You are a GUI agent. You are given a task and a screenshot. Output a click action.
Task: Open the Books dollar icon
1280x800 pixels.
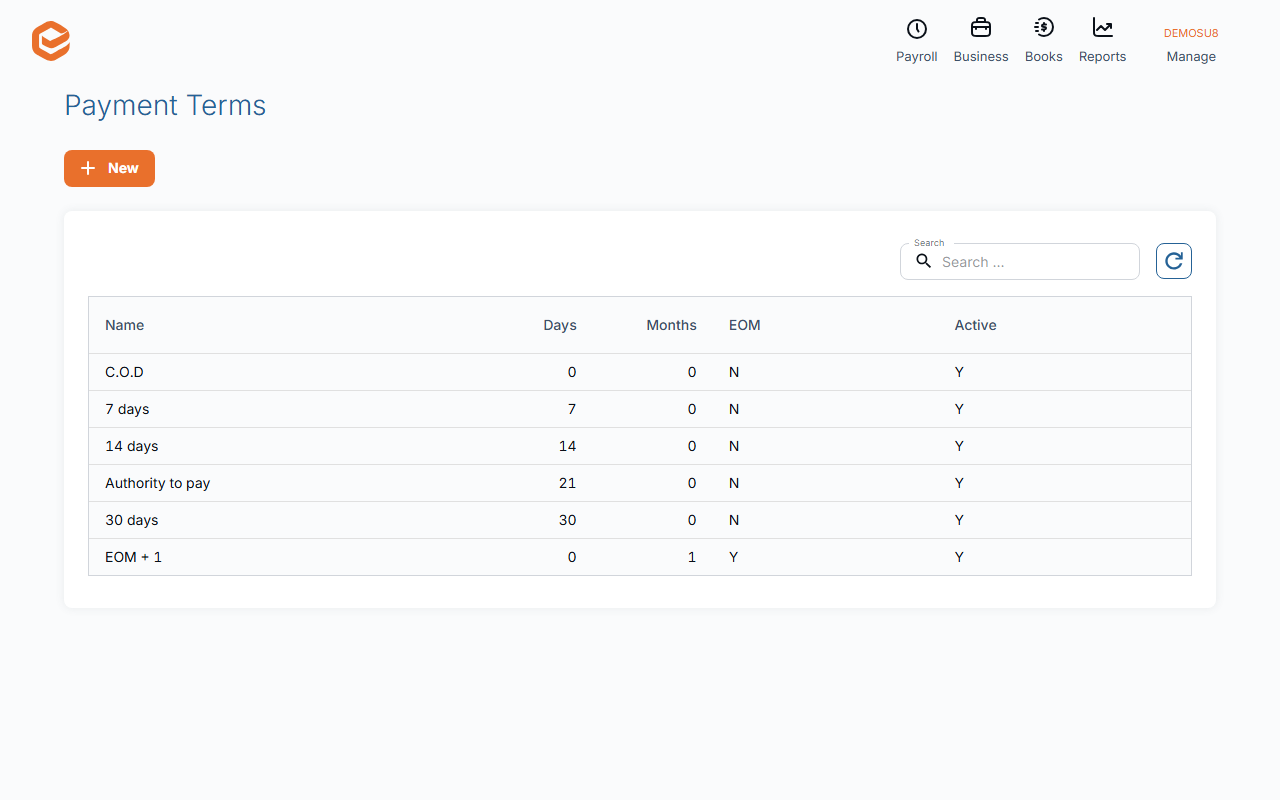click(x=1044, y=28)
